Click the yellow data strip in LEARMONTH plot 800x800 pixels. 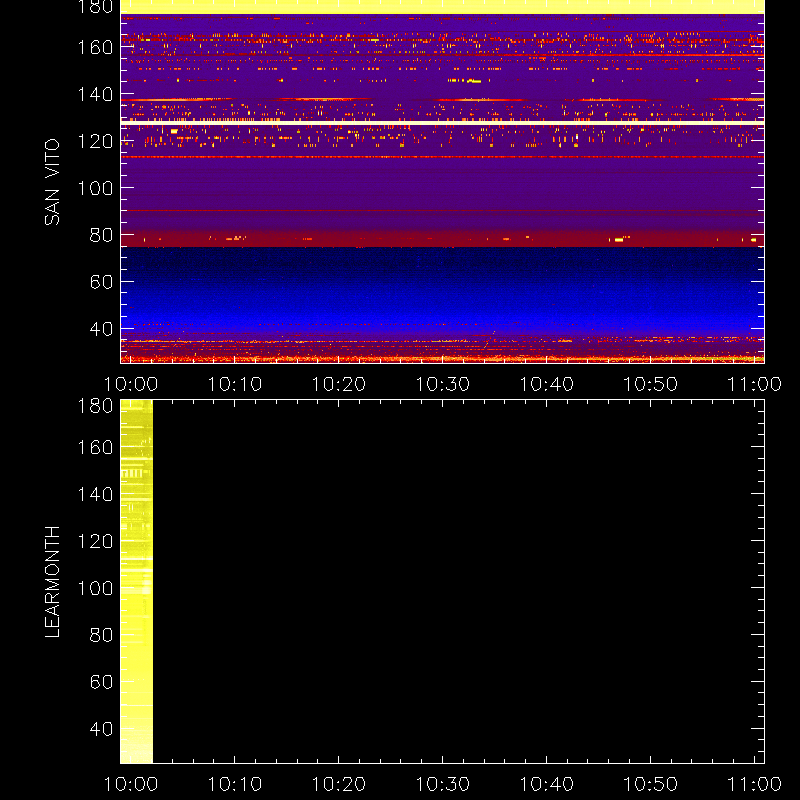tap(137, 582)
